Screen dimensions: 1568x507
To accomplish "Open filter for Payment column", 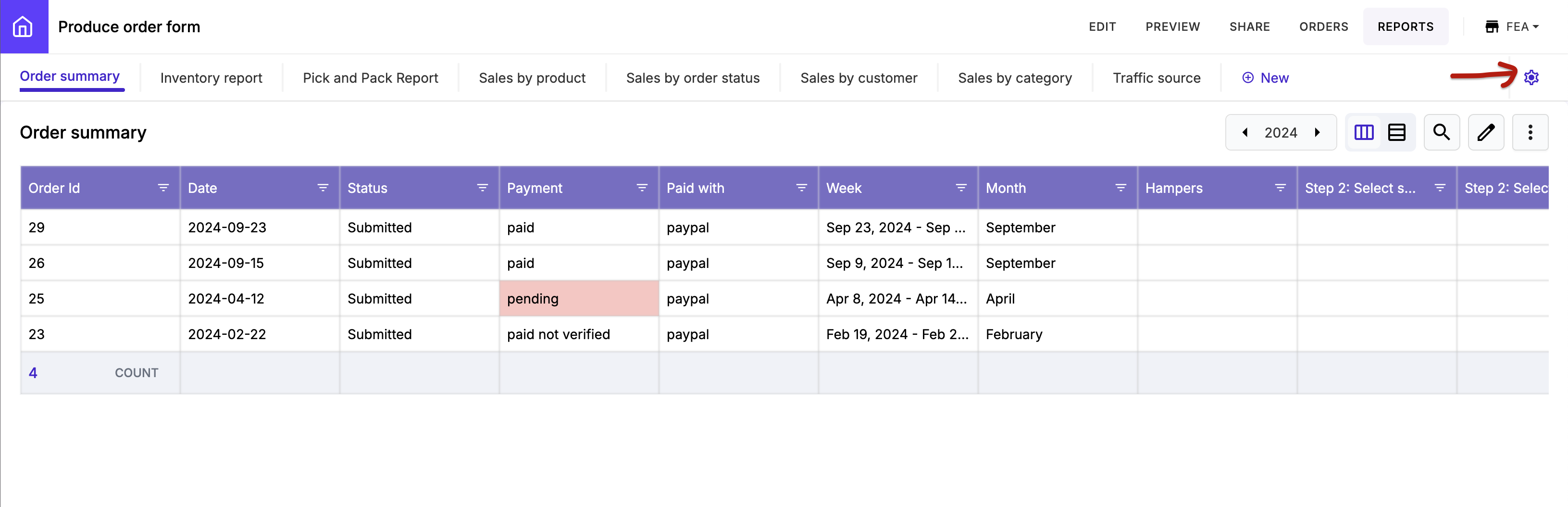I will (x=642, y=188).
